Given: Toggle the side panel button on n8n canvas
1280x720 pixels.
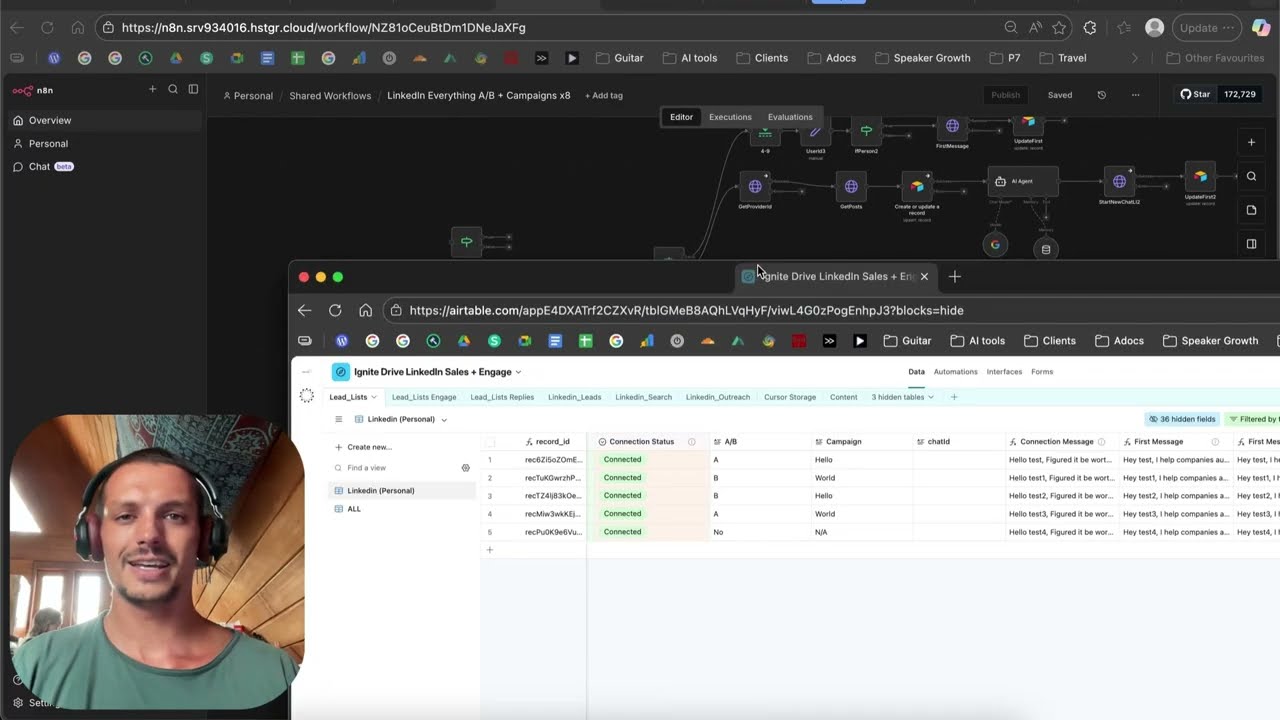Looking at the screenshot, I should point(1251,244).
